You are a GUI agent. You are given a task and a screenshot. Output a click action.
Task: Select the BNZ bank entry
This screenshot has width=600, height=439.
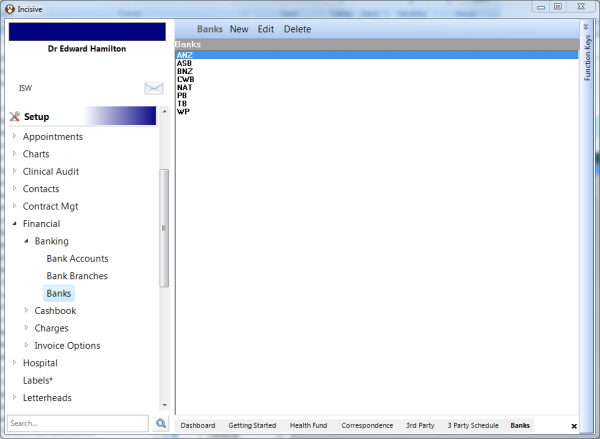tap(377, 71)
